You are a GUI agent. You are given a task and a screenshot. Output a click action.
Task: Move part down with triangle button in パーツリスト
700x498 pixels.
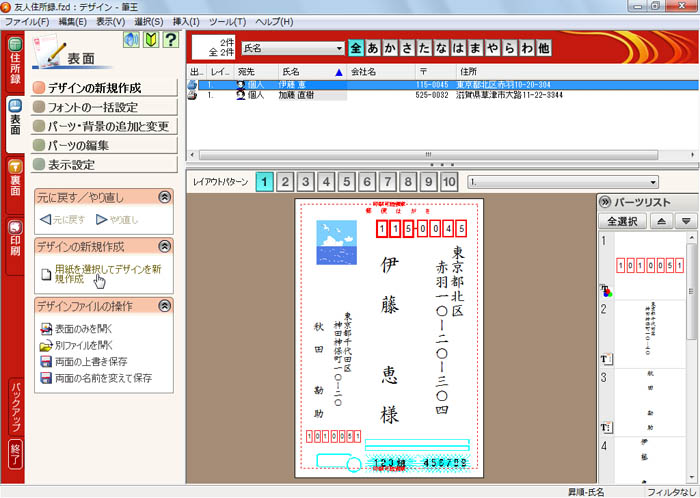[685, 221]
